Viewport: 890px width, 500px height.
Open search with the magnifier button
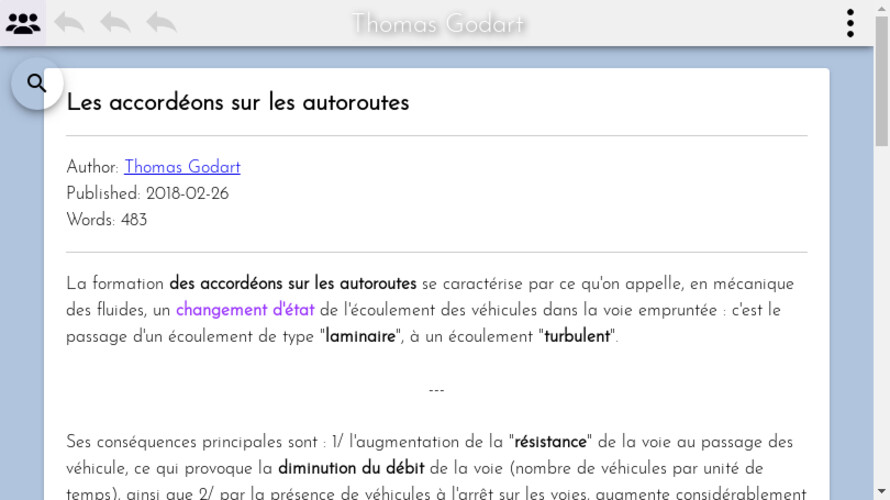coord(37,84)
